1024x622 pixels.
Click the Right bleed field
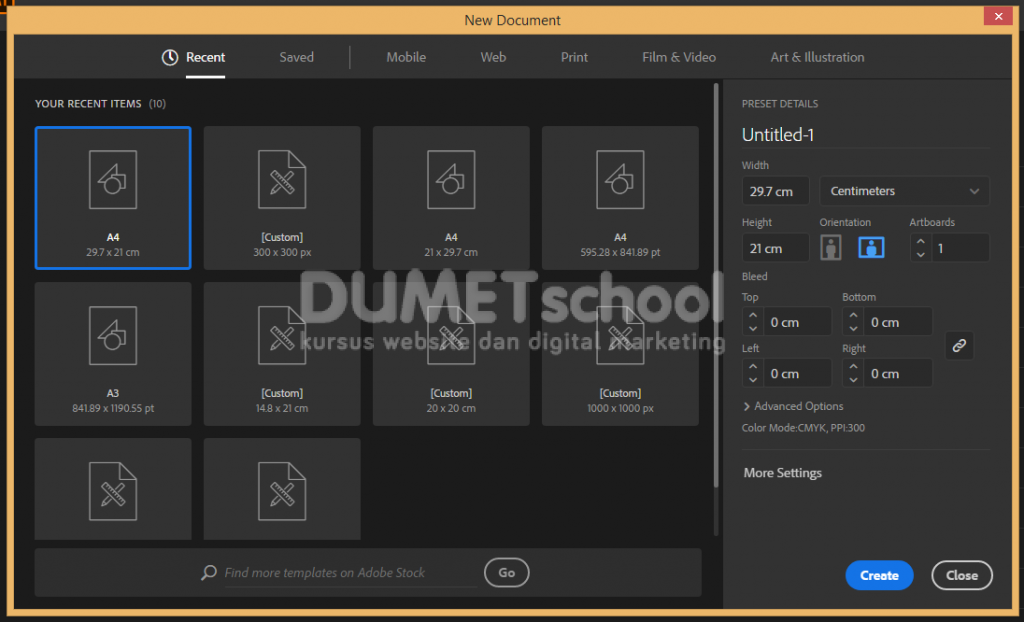tap(898, 374)
